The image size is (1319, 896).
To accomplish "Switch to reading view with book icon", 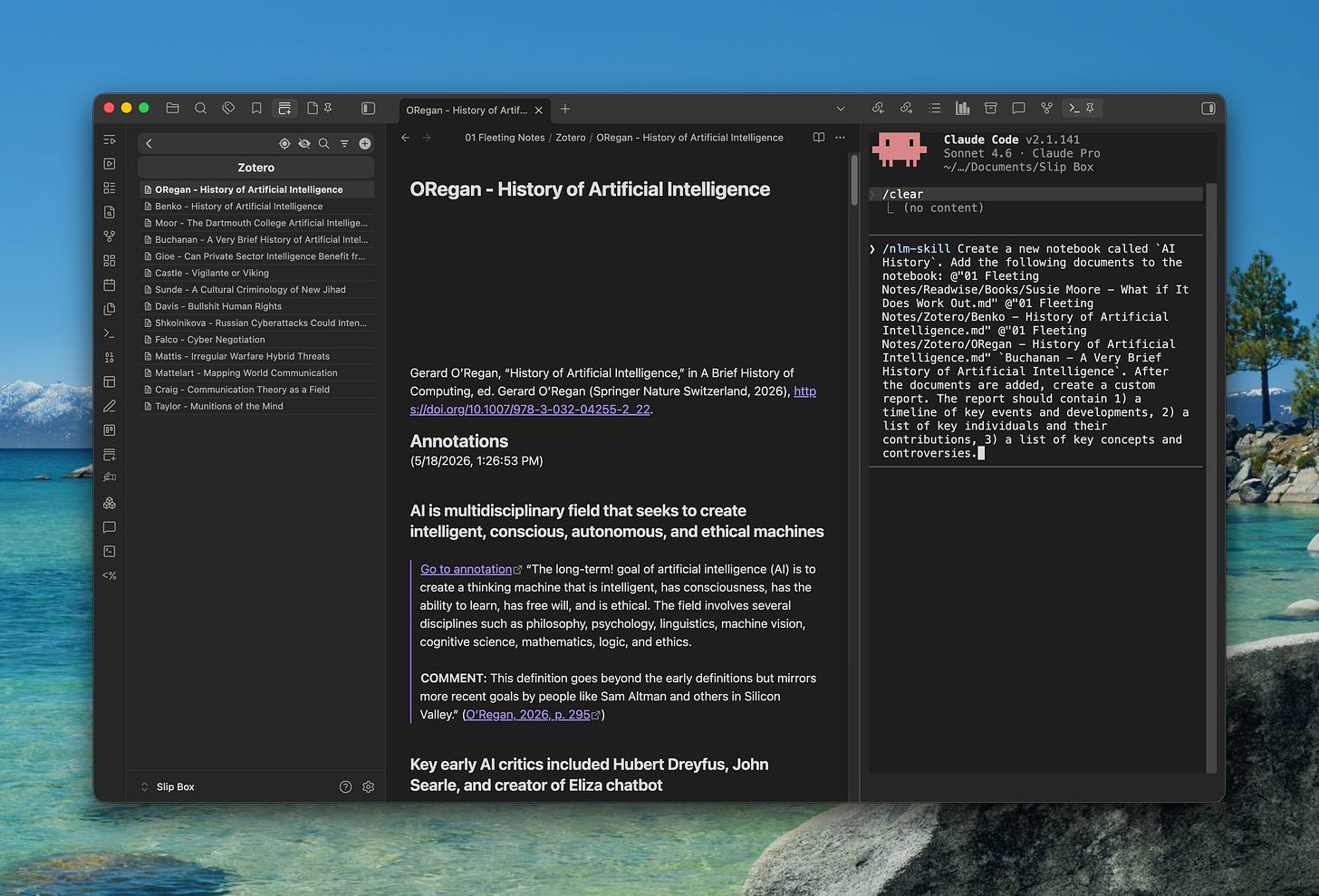I will coord(819,138).
